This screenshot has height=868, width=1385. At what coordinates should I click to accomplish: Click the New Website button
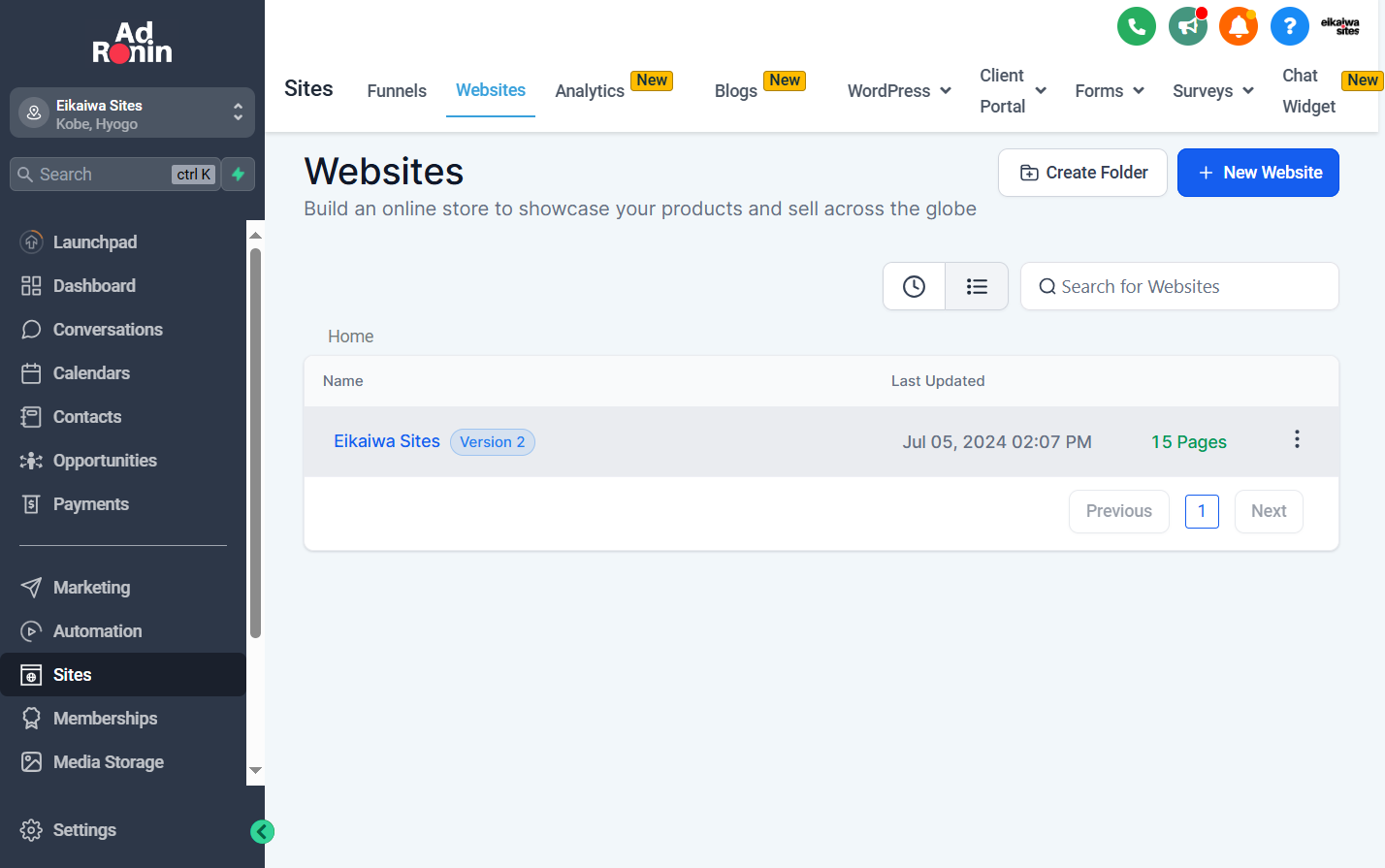(1258, 173)
